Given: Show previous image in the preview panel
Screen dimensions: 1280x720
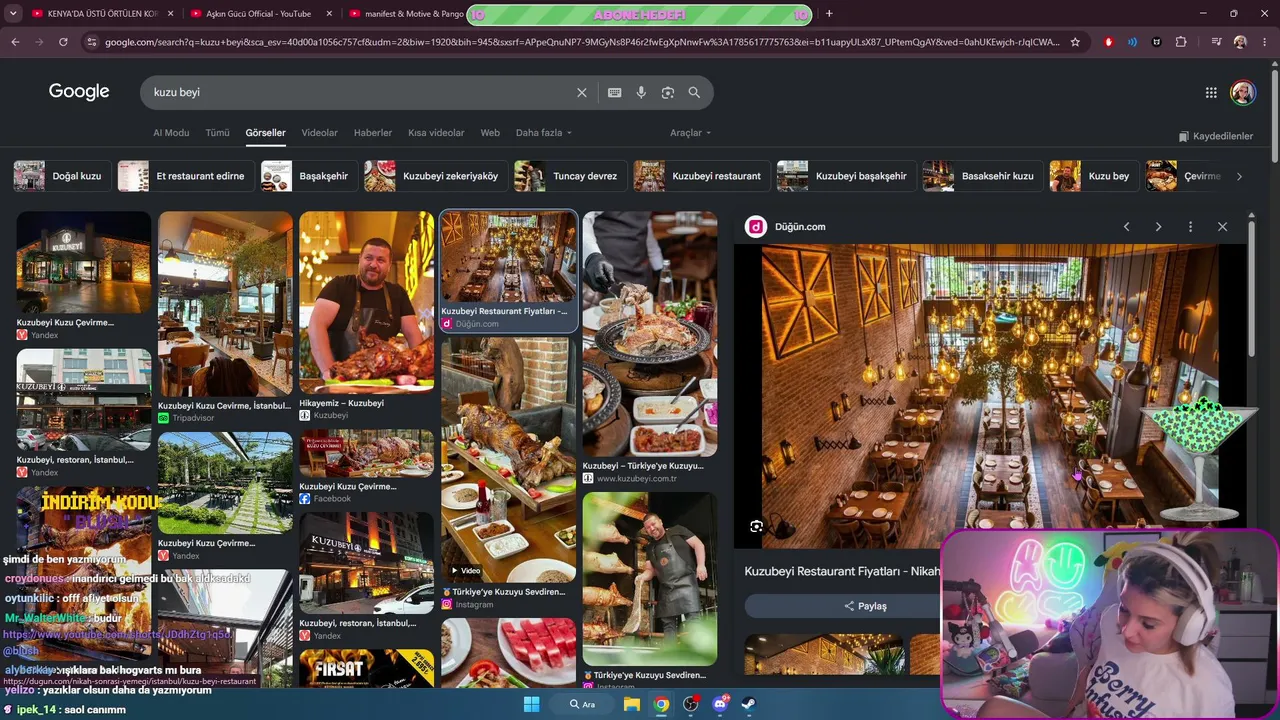Looking at the screenshot, I should pos(1126,227).
